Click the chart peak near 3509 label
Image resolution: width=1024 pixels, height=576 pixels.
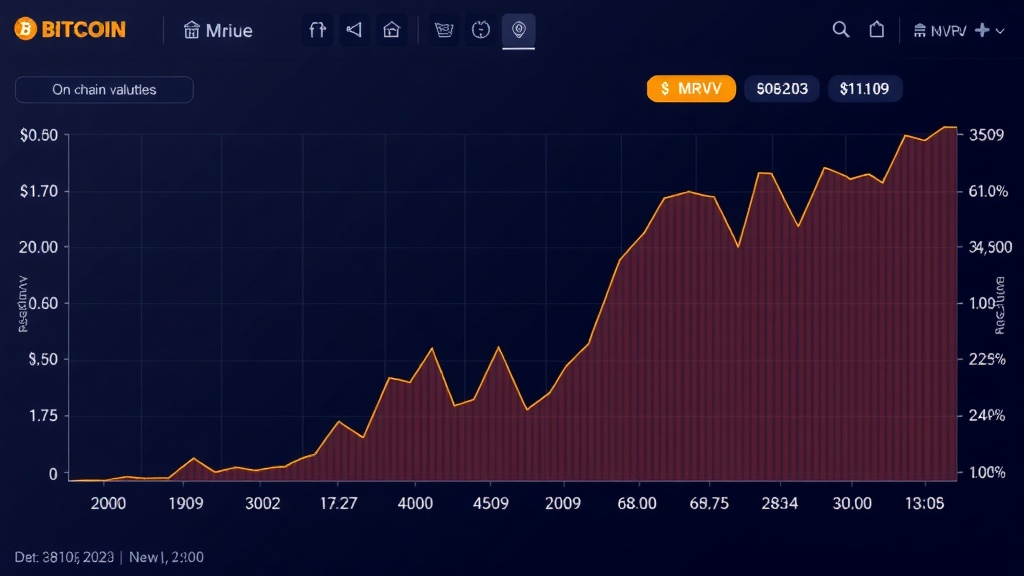coord(947,128)
